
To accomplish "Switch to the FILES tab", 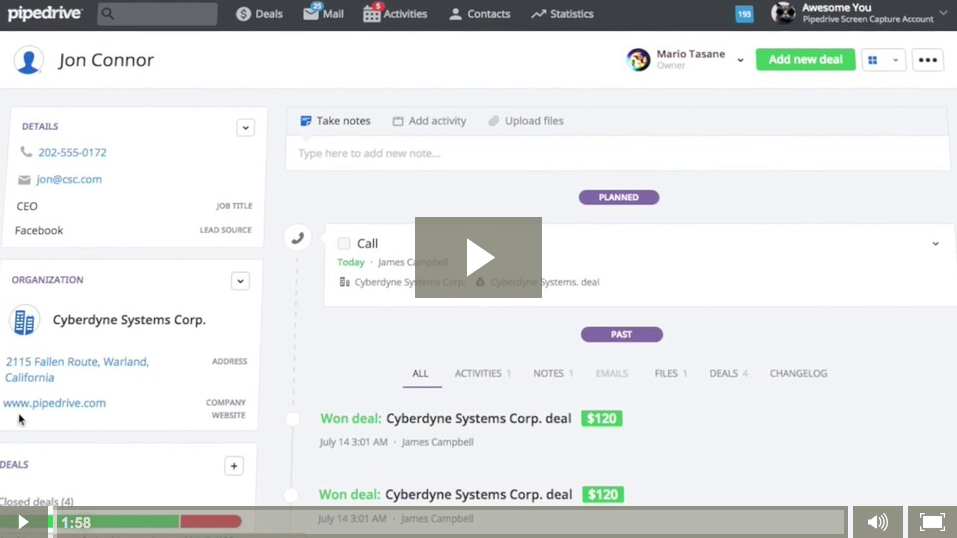I will pyautogui.click(x=670, y=373).
